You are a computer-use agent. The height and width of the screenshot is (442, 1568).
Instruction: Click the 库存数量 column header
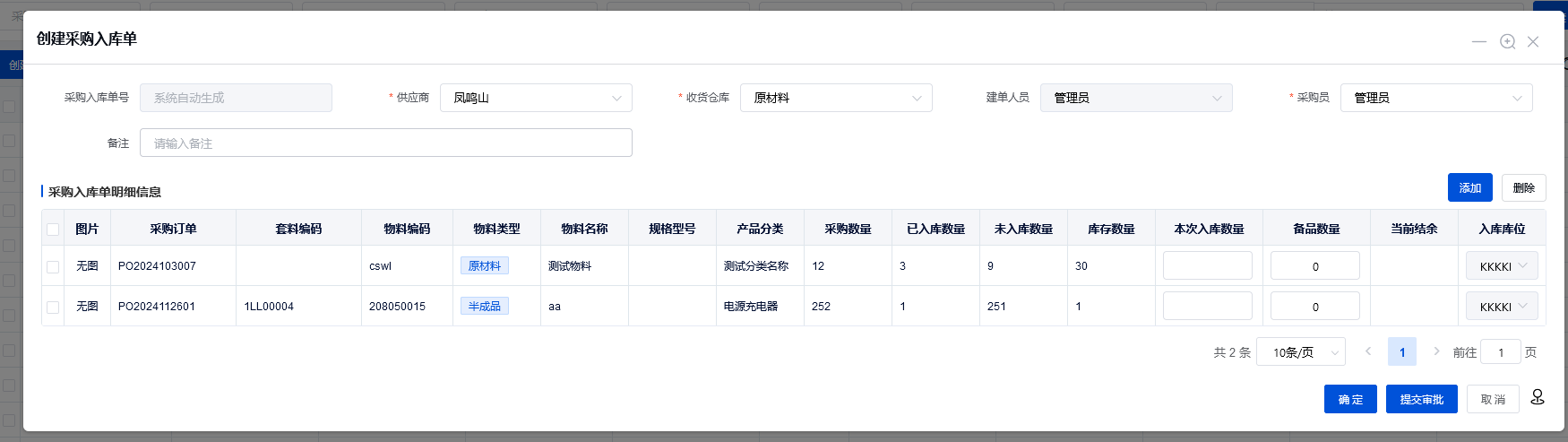coord(1111,229)
